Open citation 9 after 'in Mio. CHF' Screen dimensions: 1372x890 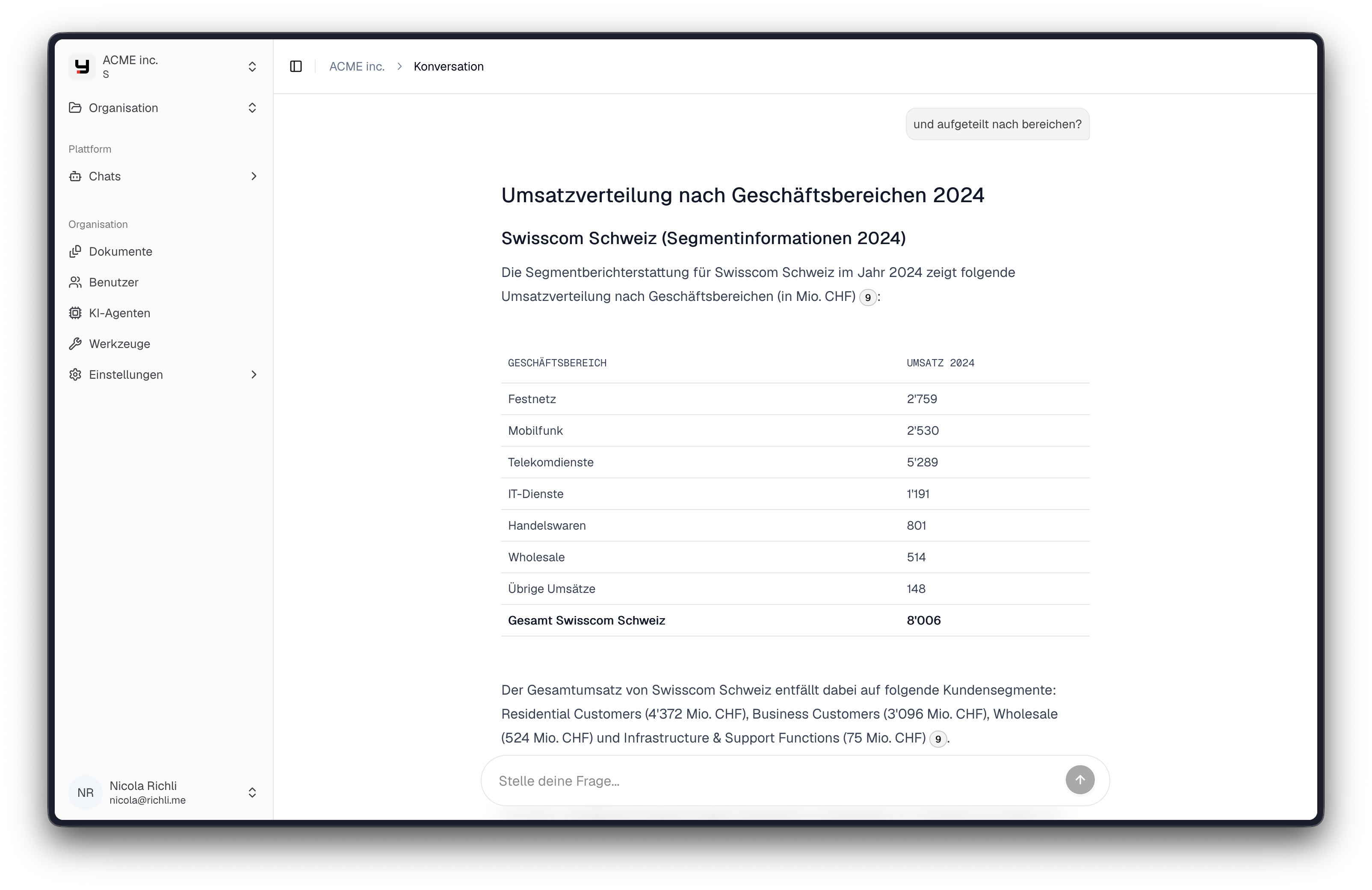[x=868, y=298]
